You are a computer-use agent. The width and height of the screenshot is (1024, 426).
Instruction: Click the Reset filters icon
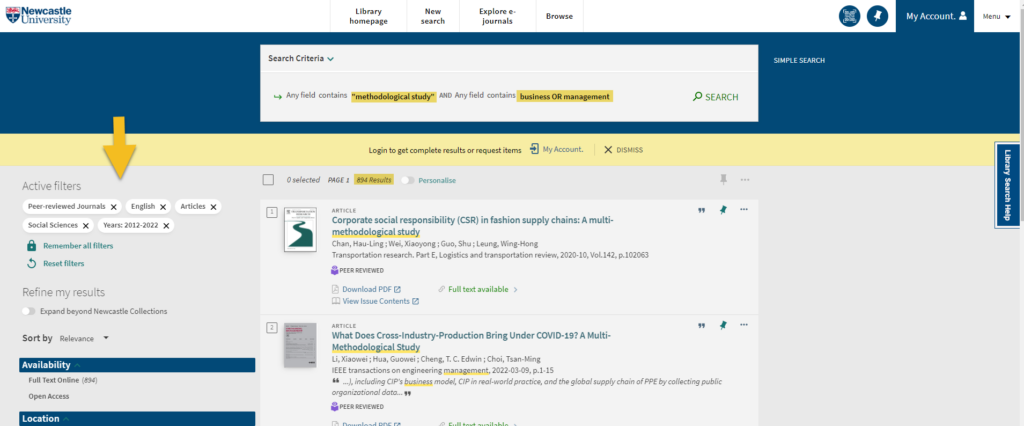(32, 263)
